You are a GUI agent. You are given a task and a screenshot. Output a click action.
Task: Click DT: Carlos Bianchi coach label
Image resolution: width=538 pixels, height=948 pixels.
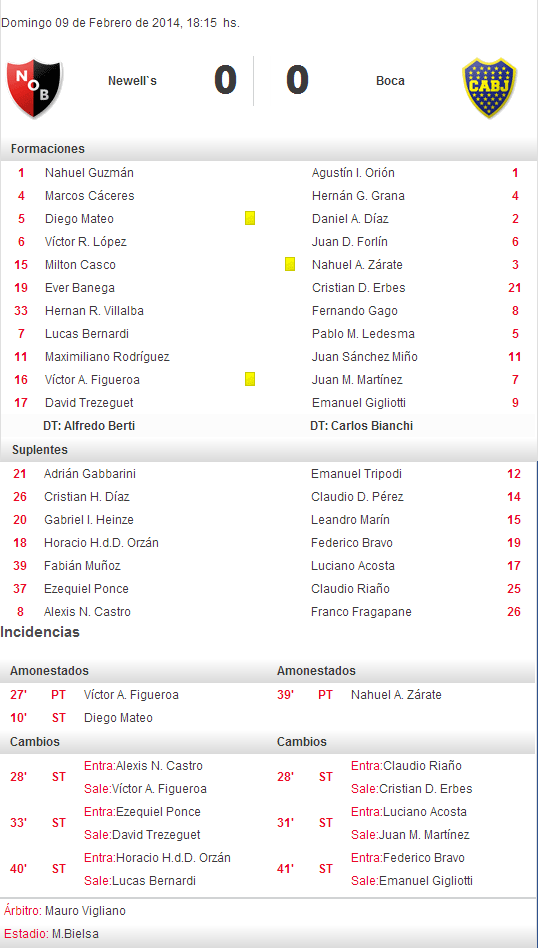coord(361,426)
